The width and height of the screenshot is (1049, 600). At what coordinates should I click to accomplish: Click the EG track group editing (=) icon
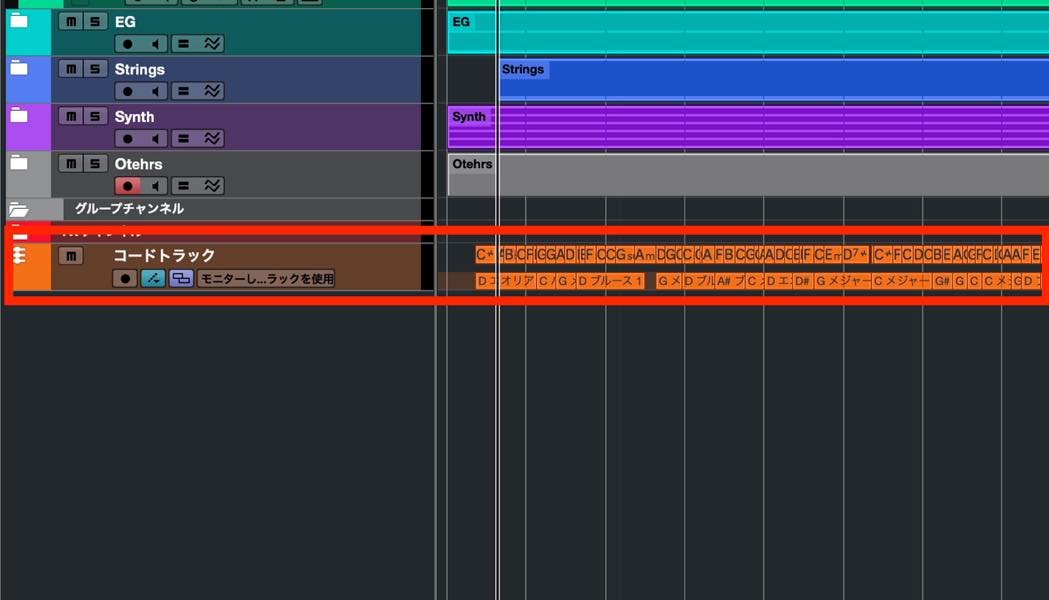click(x=183, y=44)
